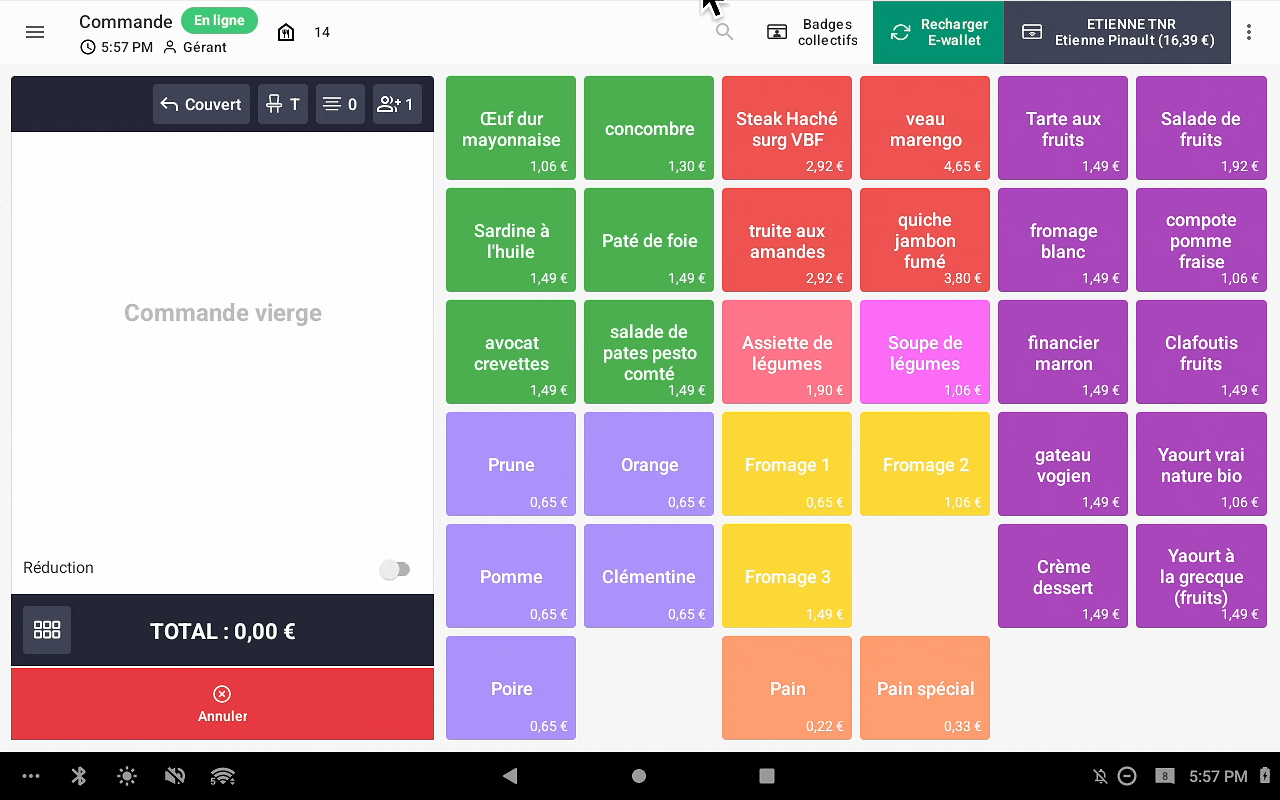Add Tarte aux fruits to order
The width and height of the screenshot is (1280, 800).
[x=1063, y=128]
